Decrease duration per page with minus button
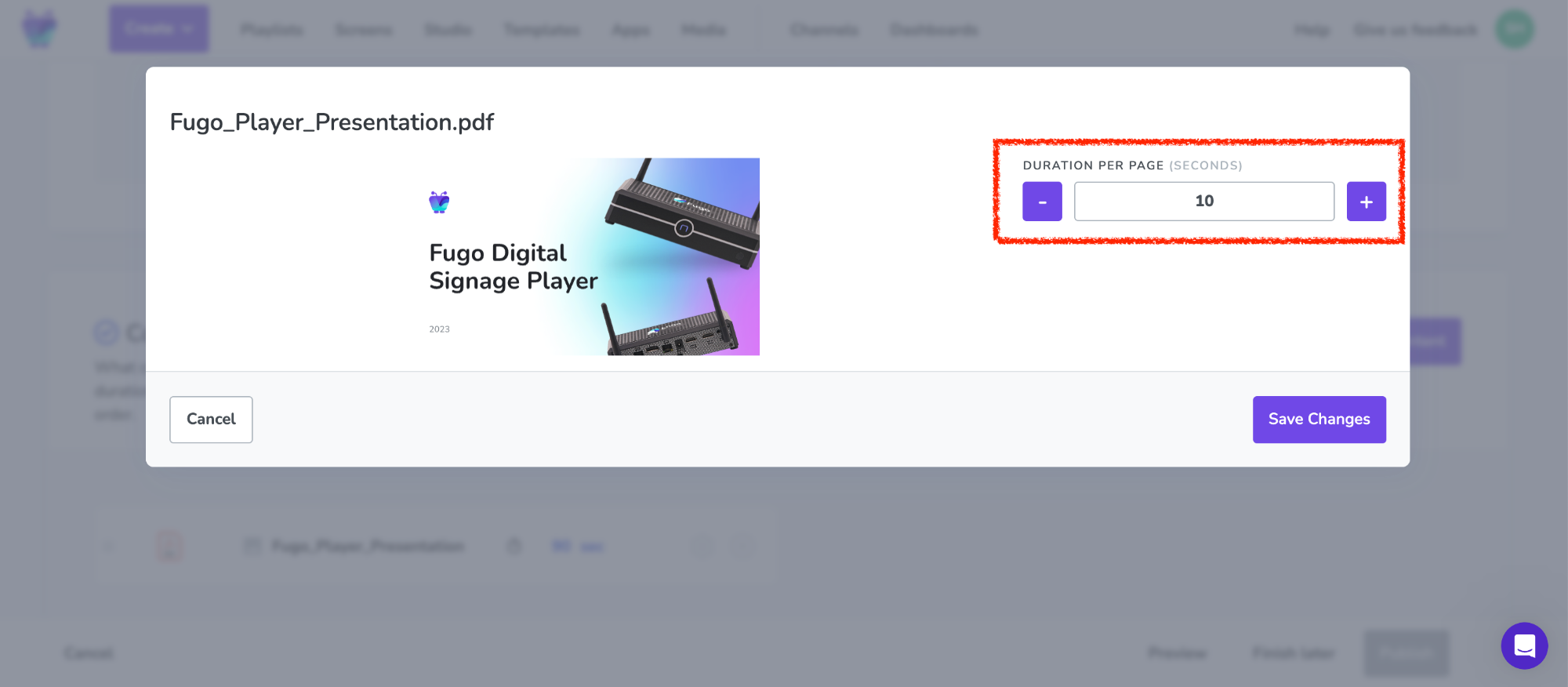1568x687 pixels. 1042,202
